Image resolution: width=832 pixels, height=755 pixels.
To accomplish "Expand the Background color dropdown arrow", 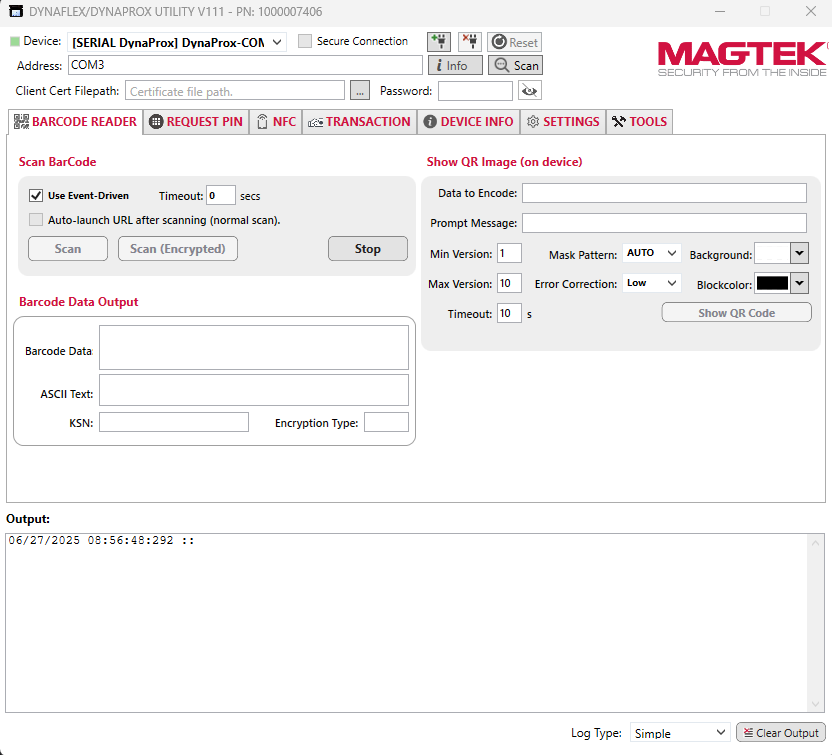I will pos(799,253).
